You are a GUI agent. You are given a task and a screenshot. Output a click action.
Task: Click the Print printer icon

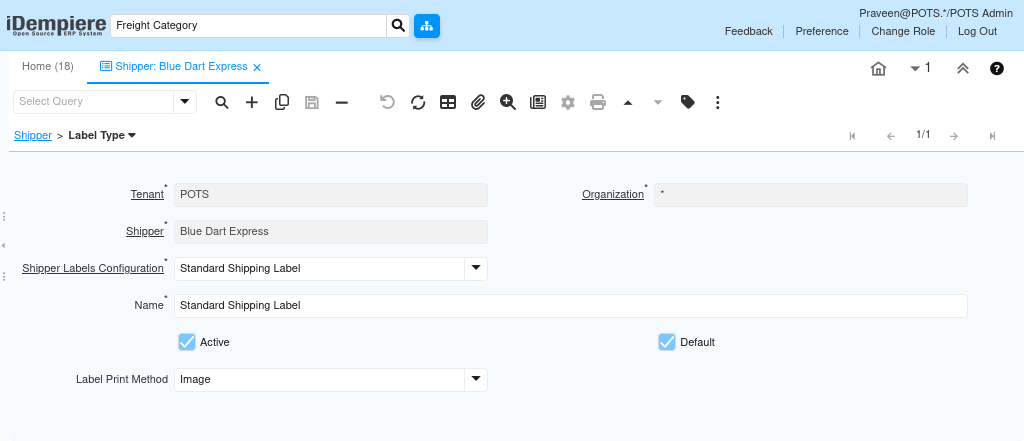point(598,103)
